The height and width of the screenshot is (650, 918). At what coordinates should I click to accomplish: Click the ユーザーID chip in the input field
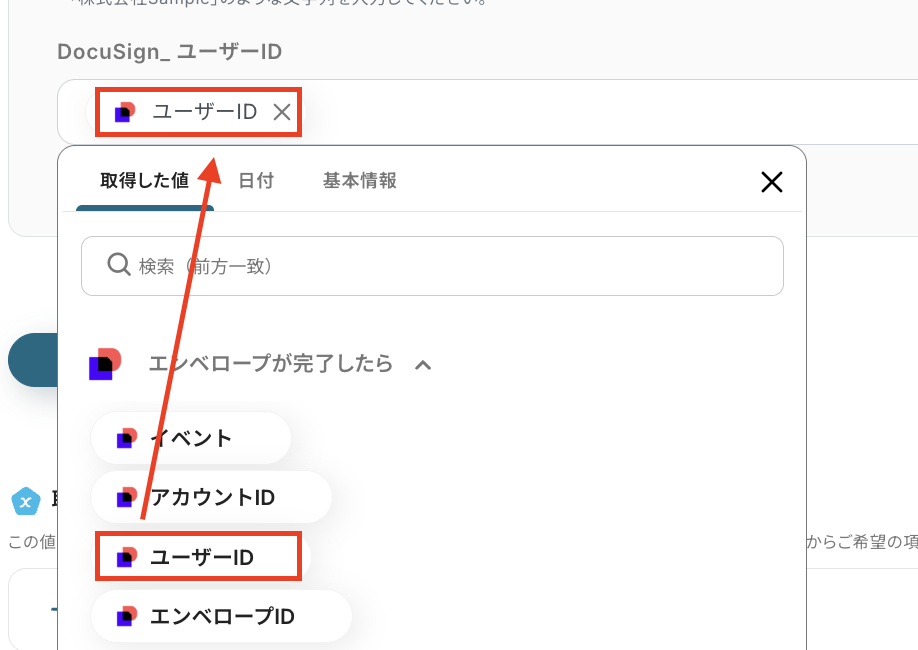click(x=196, y=112)
